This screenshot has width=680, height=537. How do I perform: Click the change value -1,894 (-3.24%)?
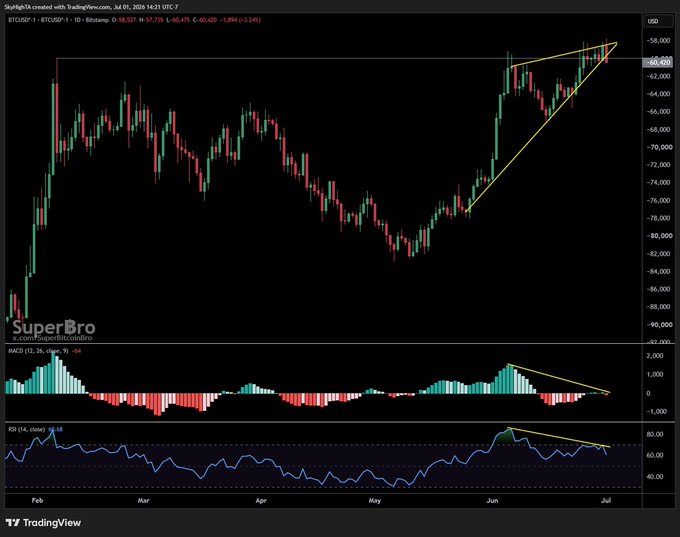click(x=240, y=20)
